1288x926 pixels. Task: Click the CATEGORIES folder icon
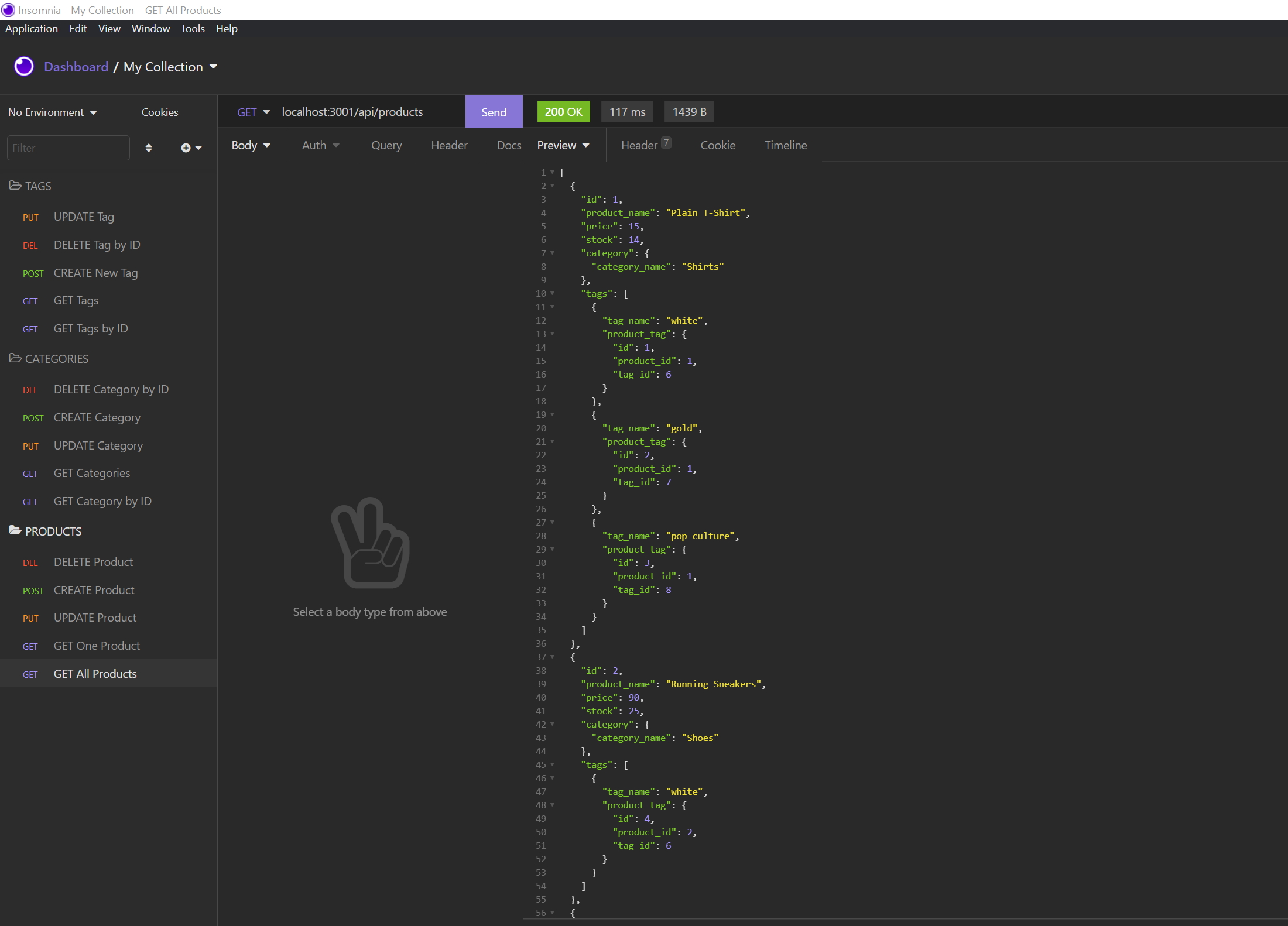[15, 358]
